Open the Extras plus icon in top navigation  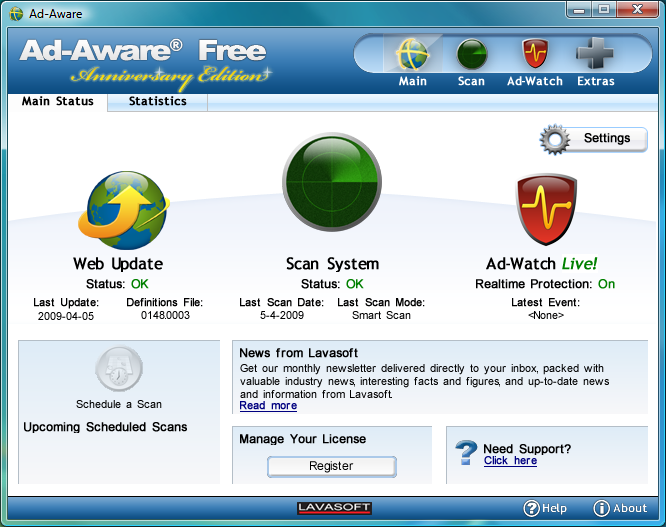(595, 53)
